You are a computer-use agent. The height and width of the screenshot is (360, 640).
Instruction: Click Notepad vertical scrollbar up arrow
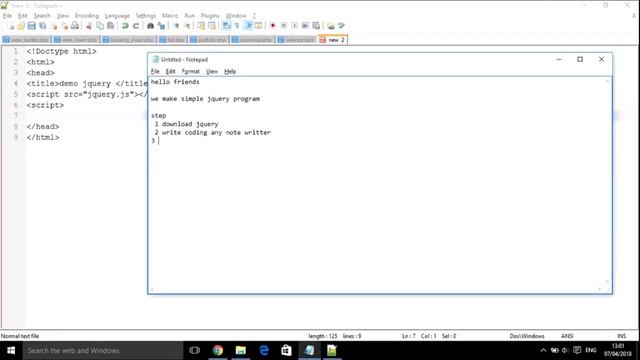point(607,81)
